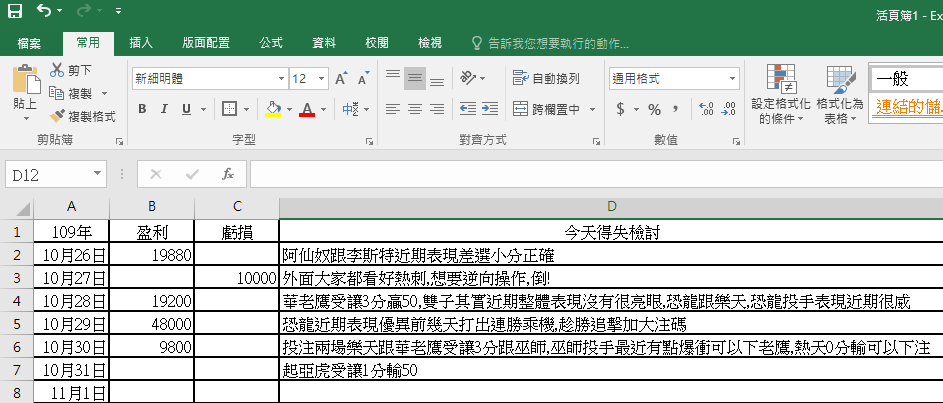Screen dimensions: 943x403
Task: Click the % percent style icon
Action: (x=654, y=109)
